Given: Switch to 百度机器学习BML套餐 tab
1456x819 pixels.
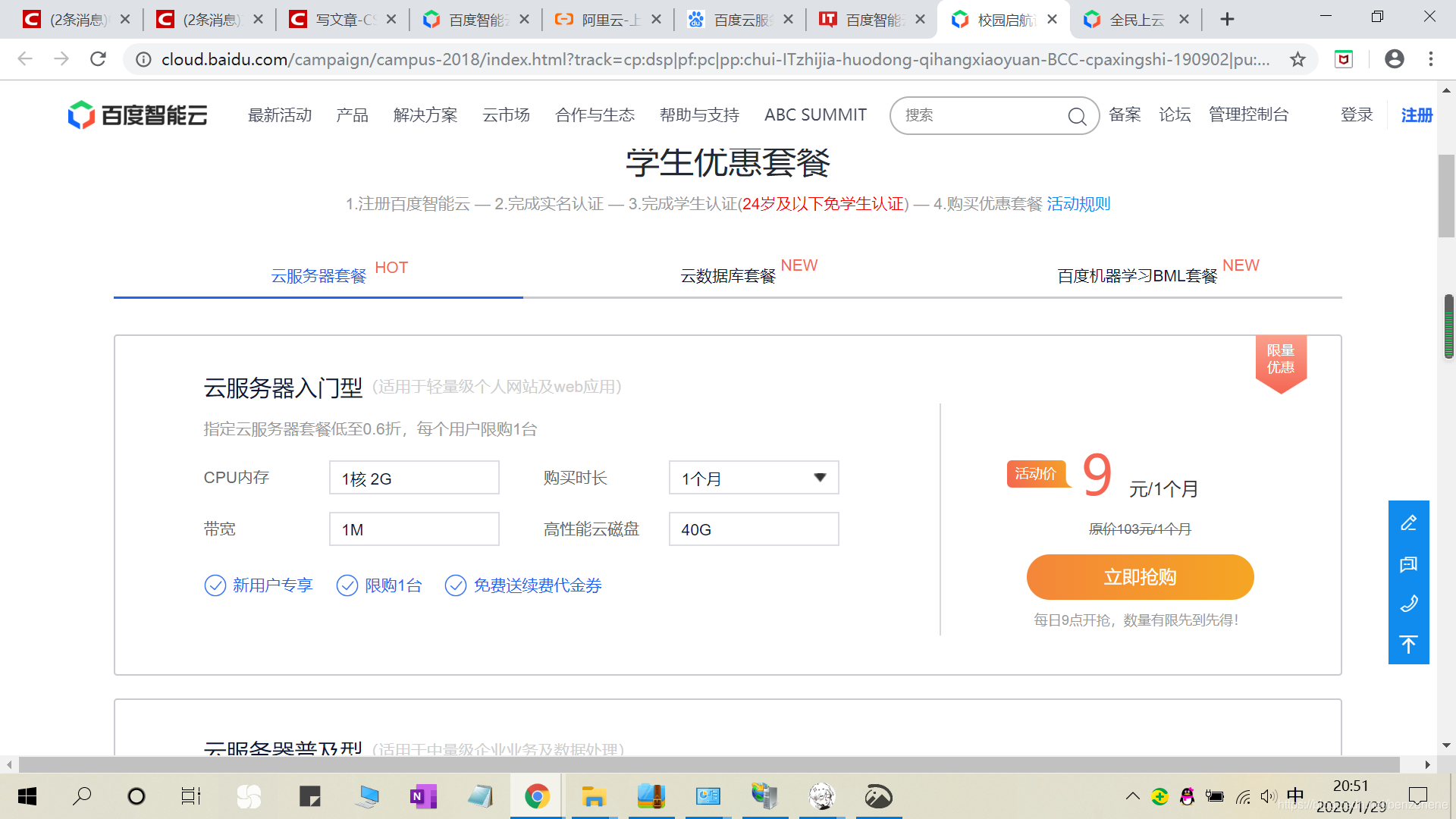Looking at the screenshot, I should 1137,276.
